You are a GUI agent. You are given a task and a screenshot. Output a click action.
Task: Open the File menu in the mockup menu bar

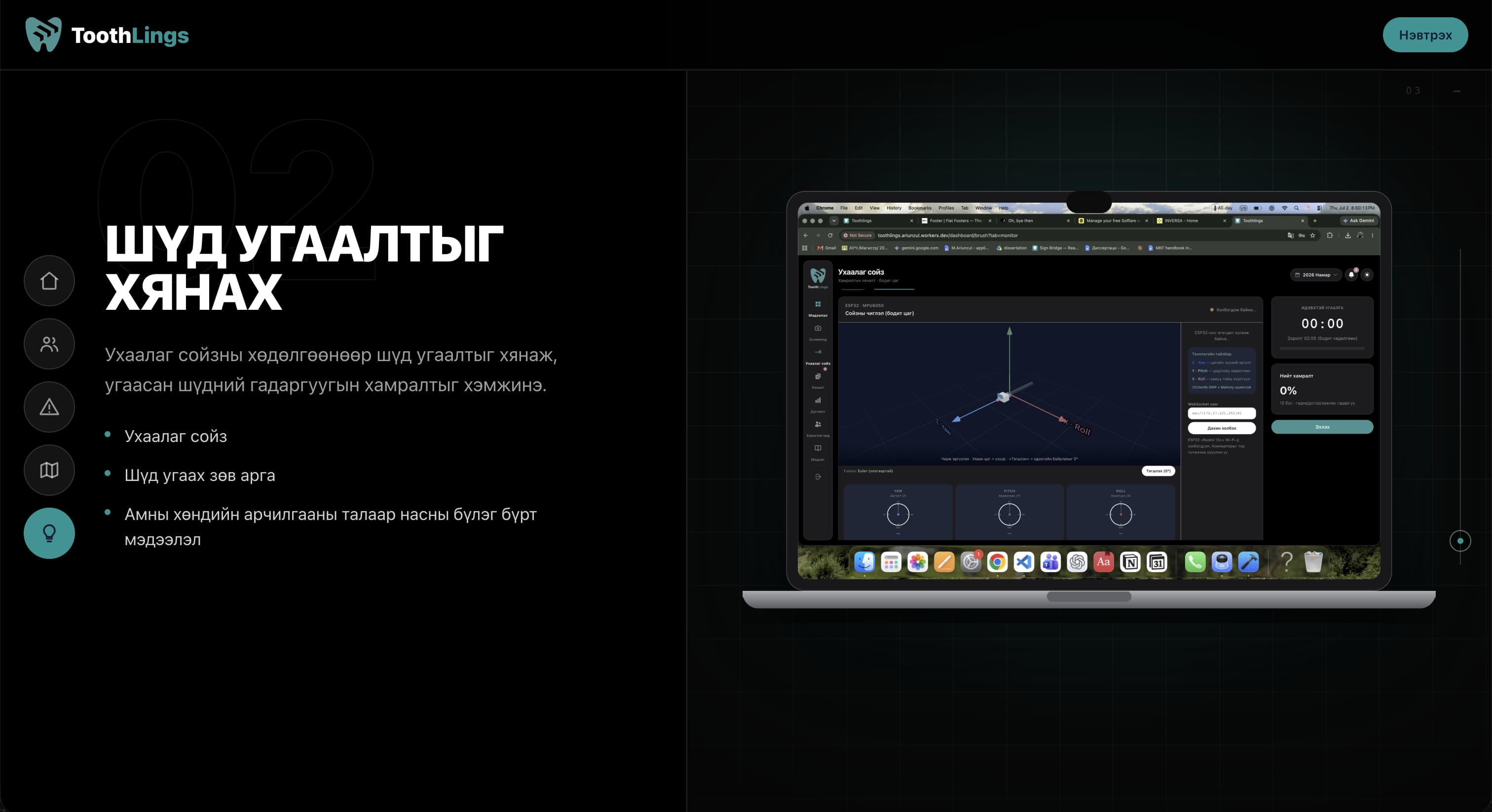click(x=844, y=208)
